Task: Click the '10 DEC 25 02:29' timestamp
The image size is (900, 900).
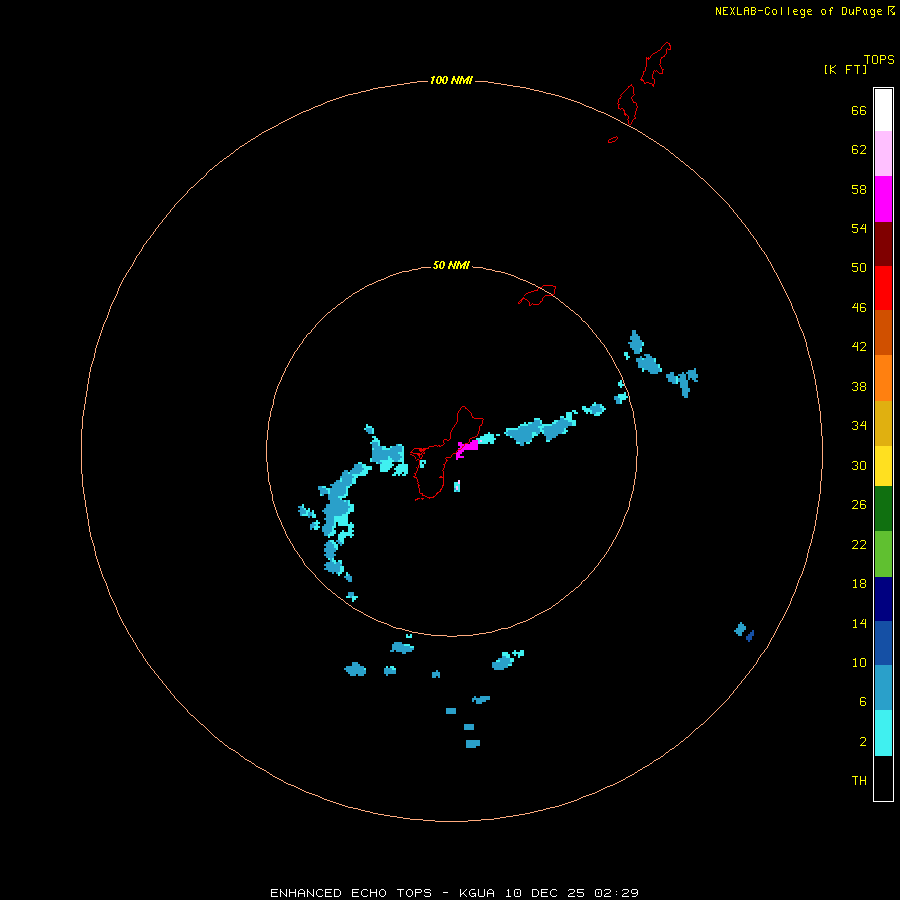Action: pyautogui.click(x=572, y=893)
